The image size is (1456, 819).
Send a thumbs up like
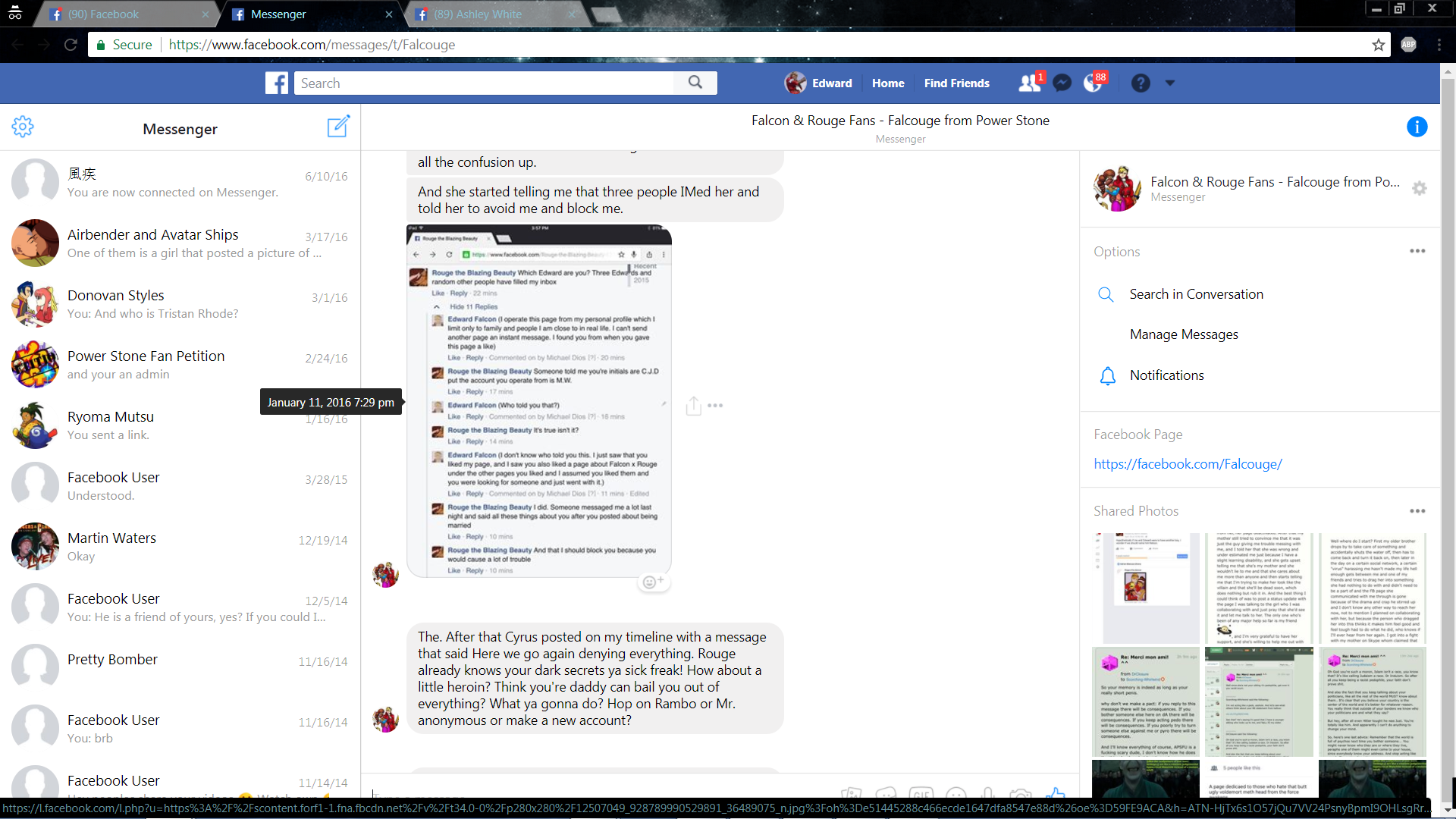pos(1055,794)
